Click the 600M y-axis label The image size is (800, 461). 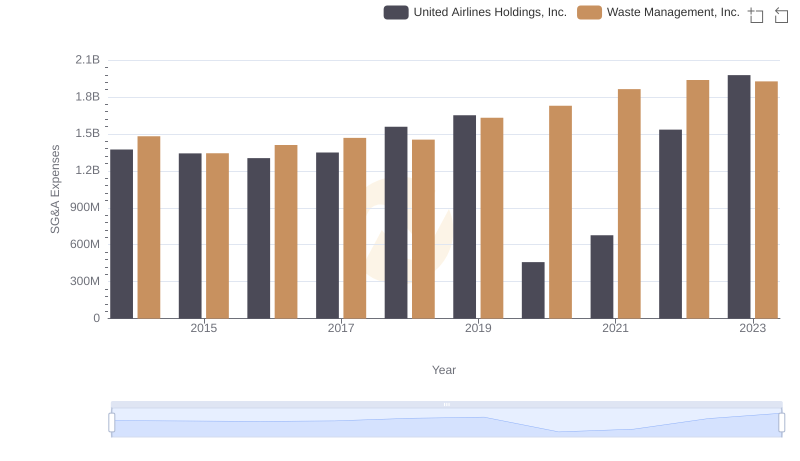click(x=85, y=244)
